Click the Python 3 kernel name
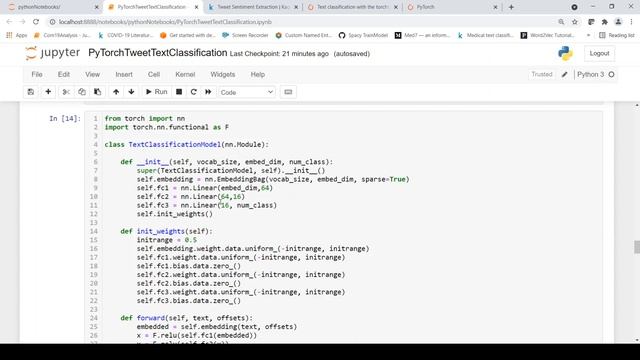640x360 pixels. point(590,74)
